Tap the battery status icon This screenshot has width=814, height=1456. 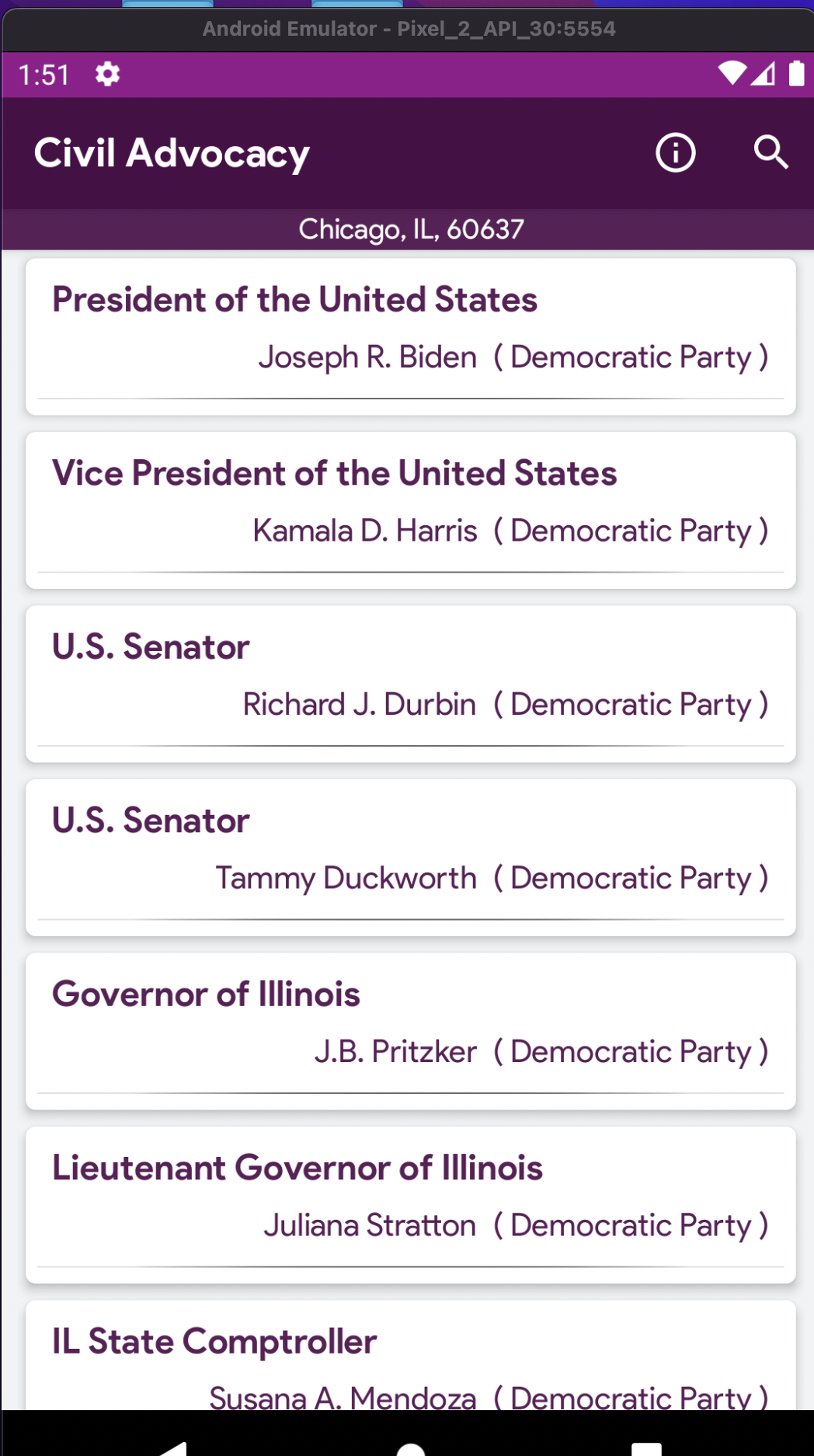(x=796, y=74)
